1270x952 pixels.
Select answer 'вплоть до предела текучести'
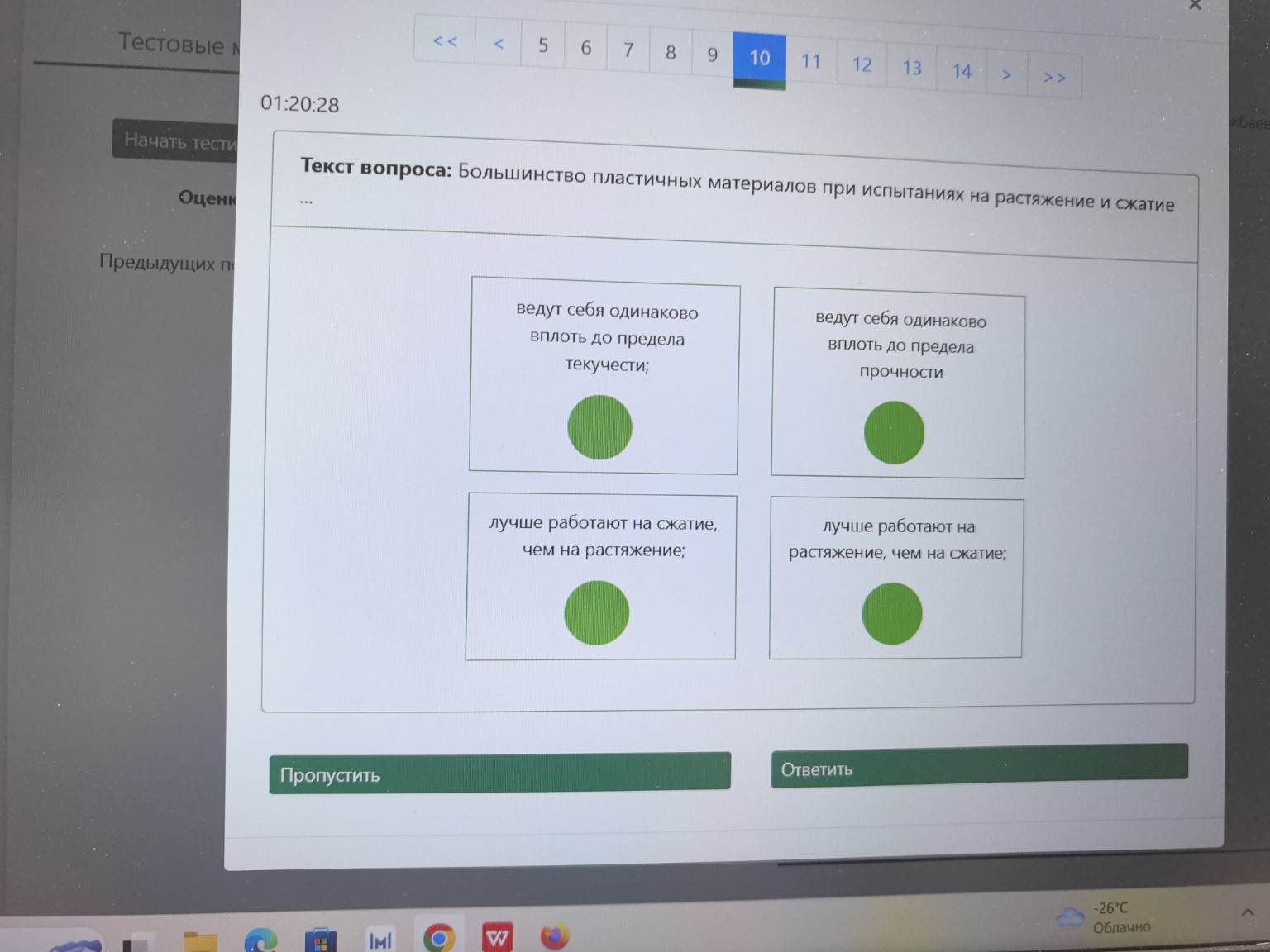(x=599, y=427)
